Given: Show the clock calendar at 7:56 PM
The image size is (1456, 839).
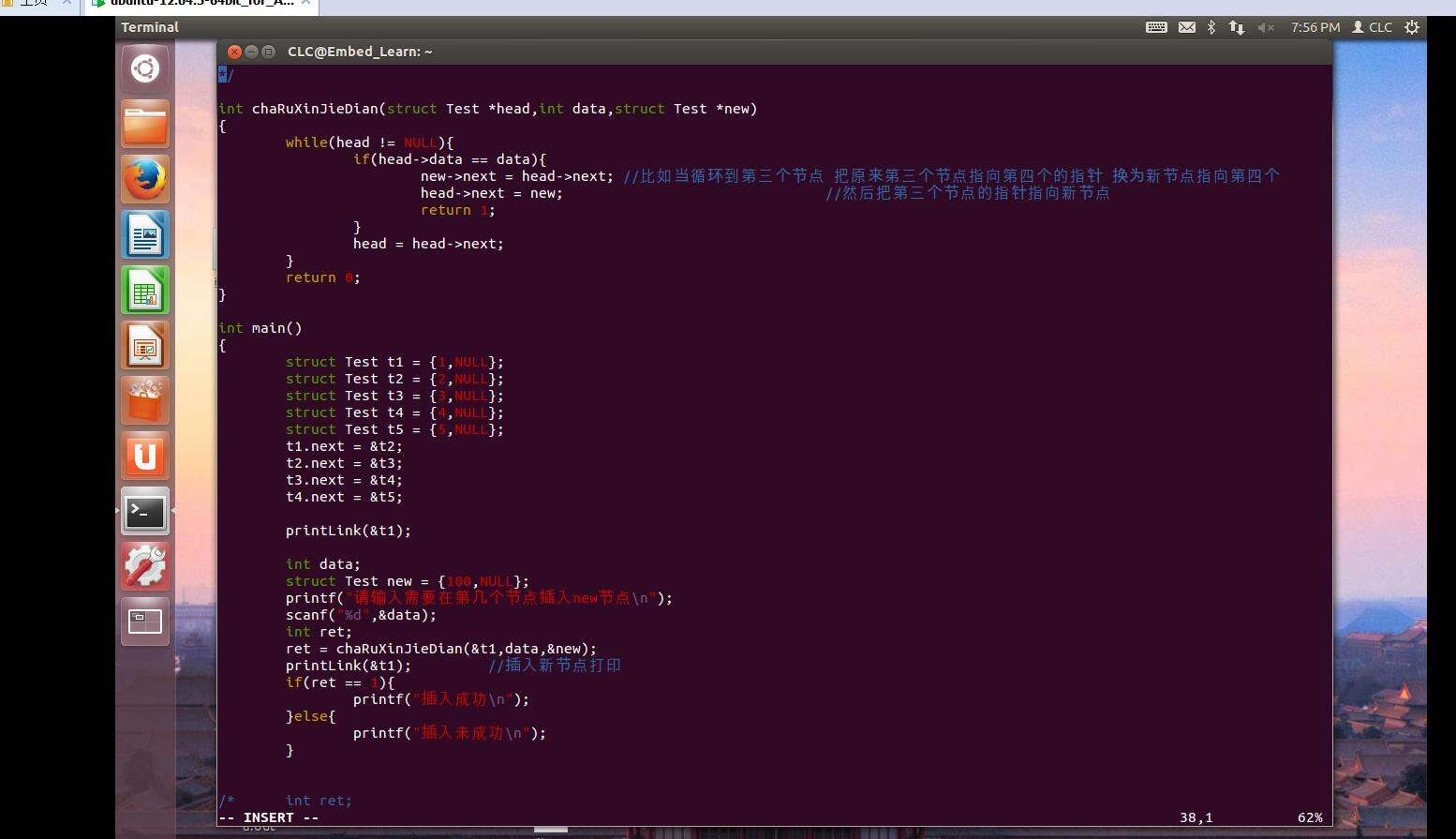Looking at the screenshot, I should 1315,28.
